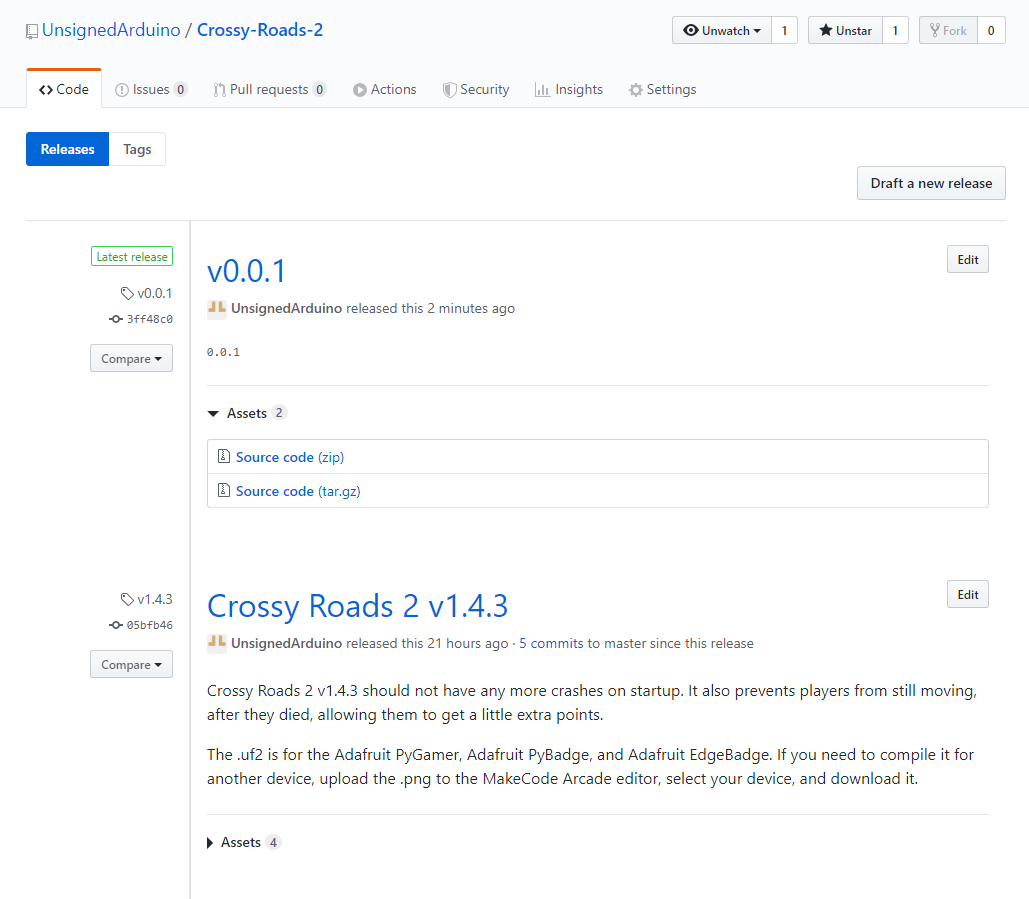The height and width of the screenshot is (899, 1029).
Task: Download Source code (zip)
Action: coord(289,457)
